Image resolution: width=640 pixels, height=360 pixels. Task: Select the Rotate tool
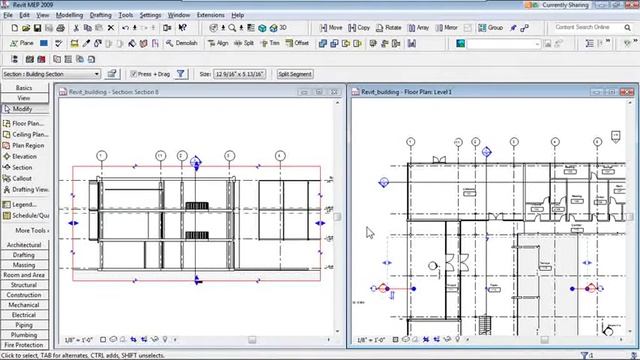[x=389, y=28]
